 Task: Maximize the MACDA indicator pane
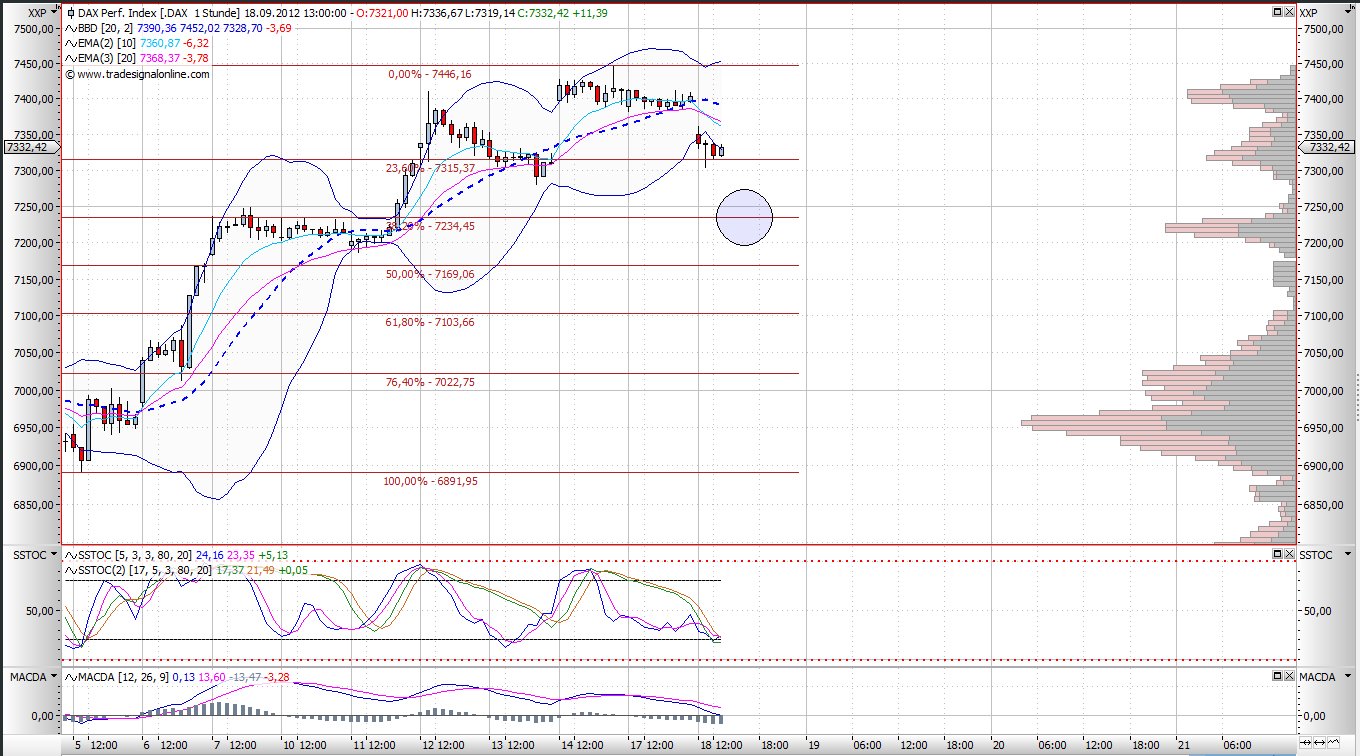1277,677
